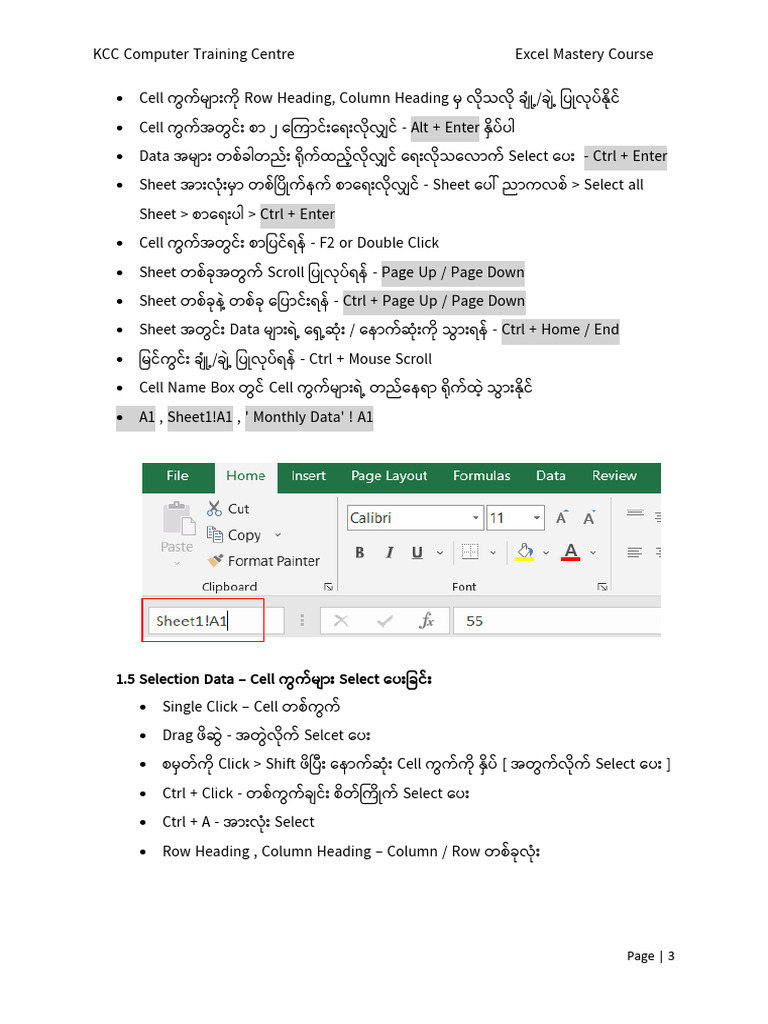Click the Paste label text

tap(177, 547)
